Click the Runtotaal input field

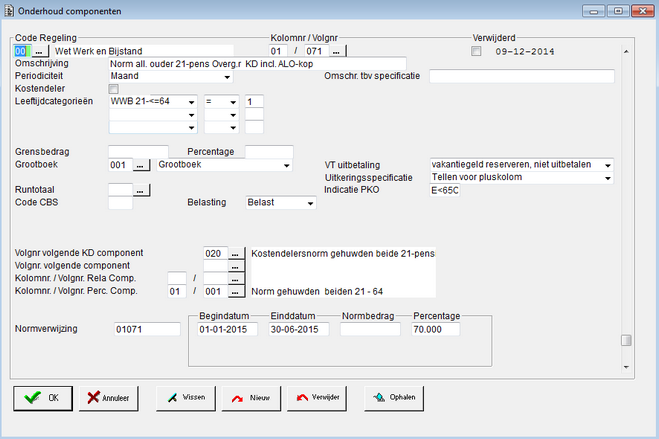121,190
